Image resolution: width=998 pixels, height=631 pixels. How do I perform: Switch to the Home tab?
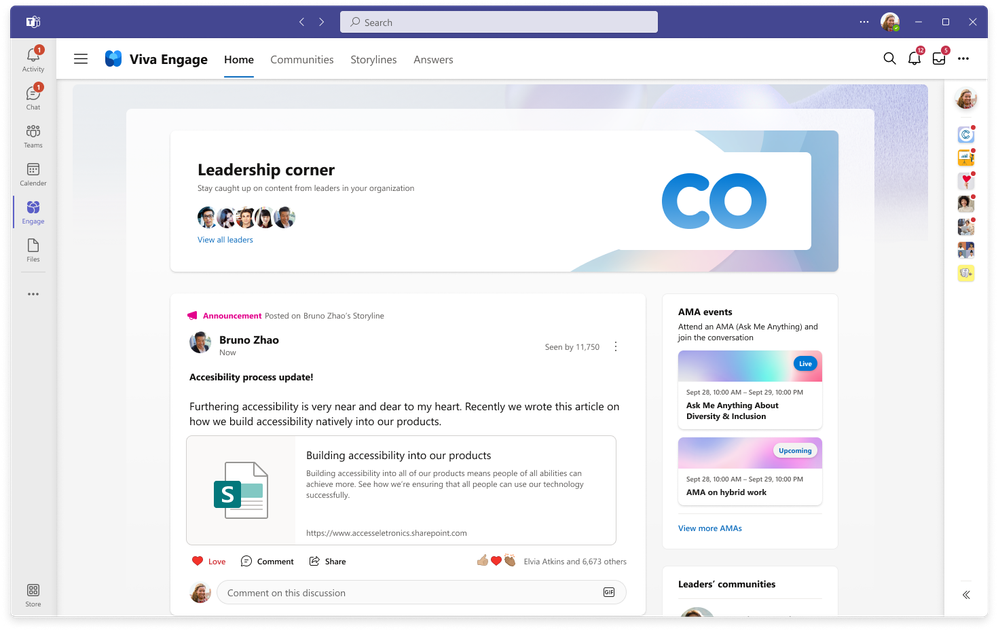(239, 59)
